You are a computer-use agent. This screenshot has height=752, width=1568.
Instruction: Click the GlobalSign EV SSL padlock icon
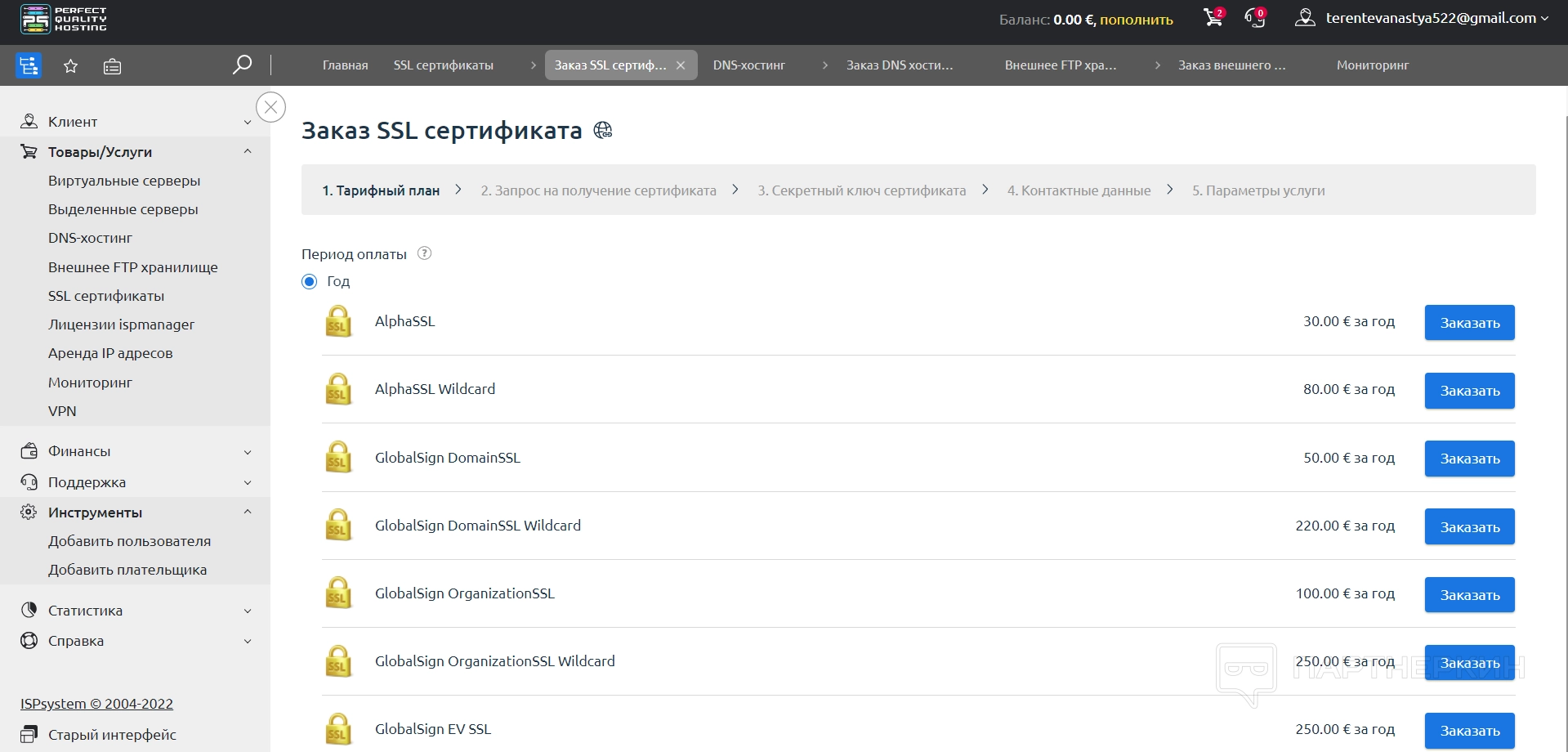338,729
